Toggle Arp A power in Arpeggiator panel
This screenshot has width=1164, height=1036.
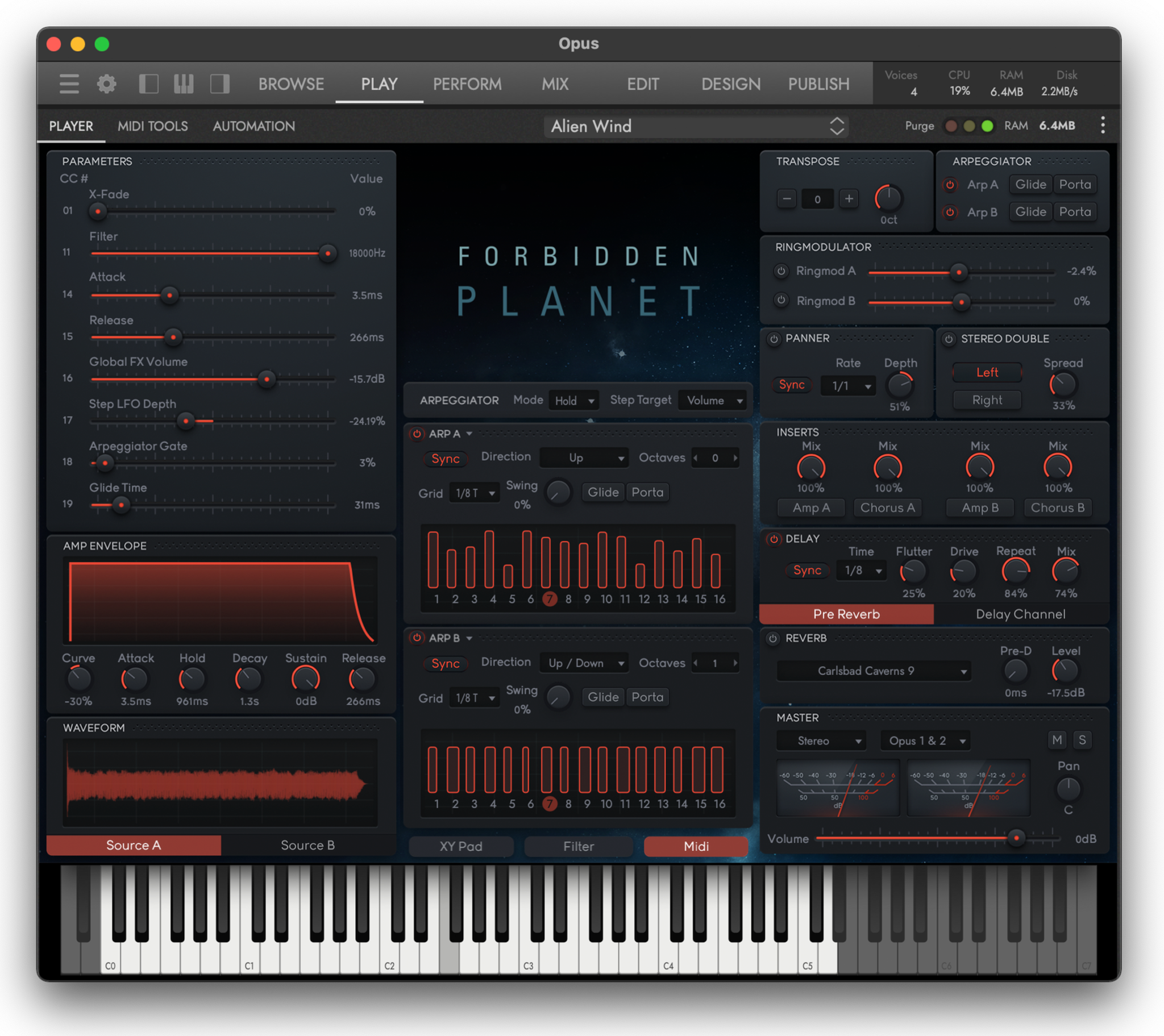949,185
